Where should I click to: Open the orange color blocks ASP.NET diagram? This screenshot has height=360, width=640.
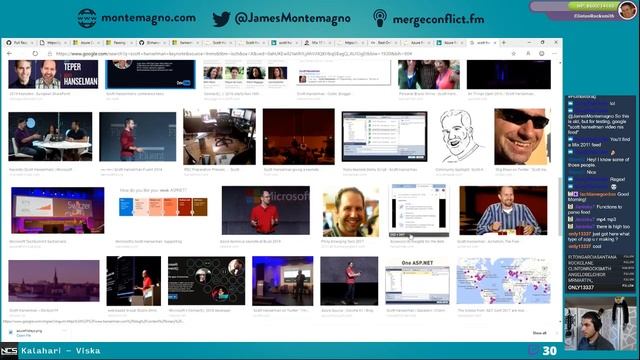point(163,207)
